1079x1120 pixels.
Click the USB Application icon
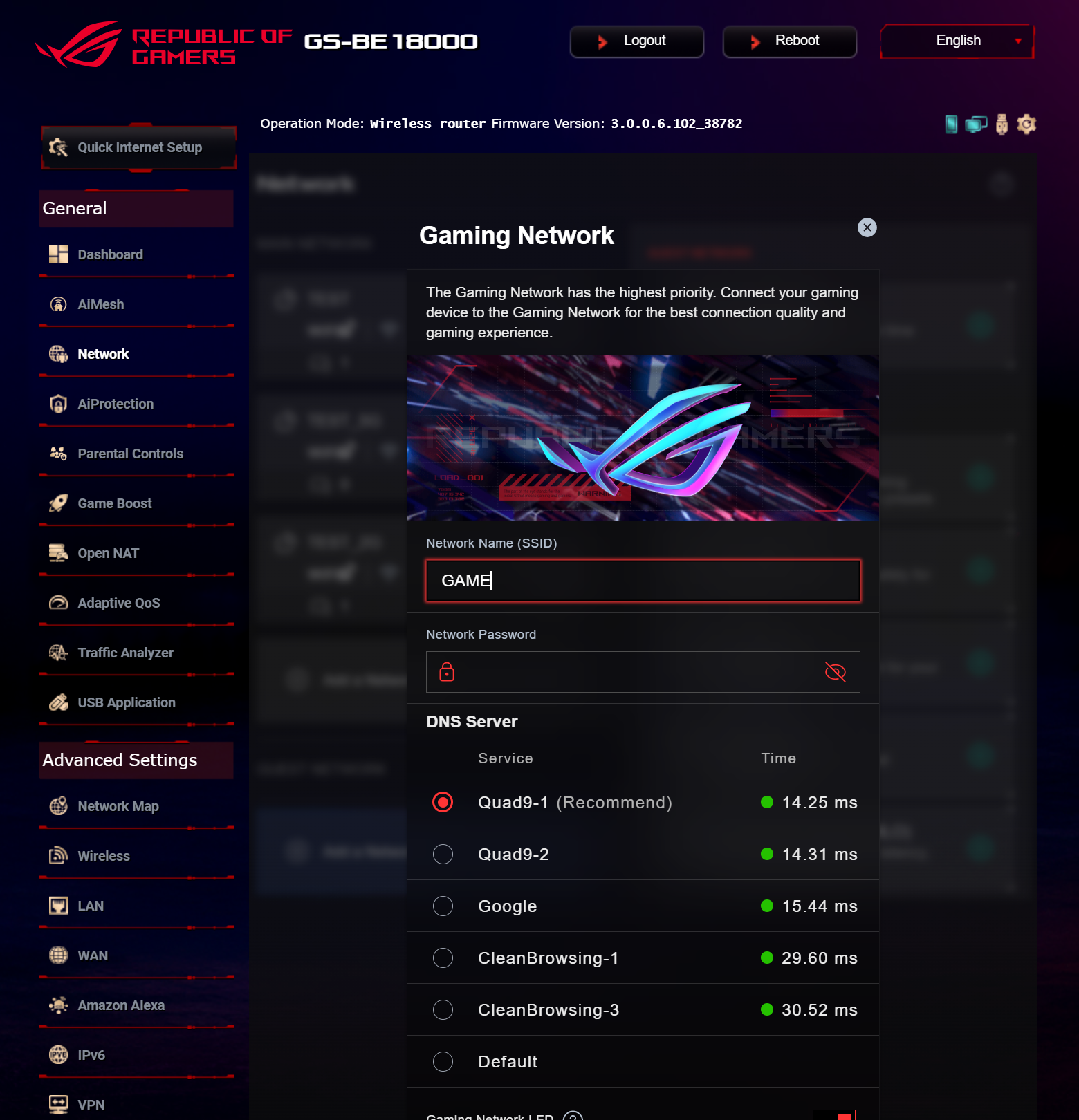[x=58, y=702]
